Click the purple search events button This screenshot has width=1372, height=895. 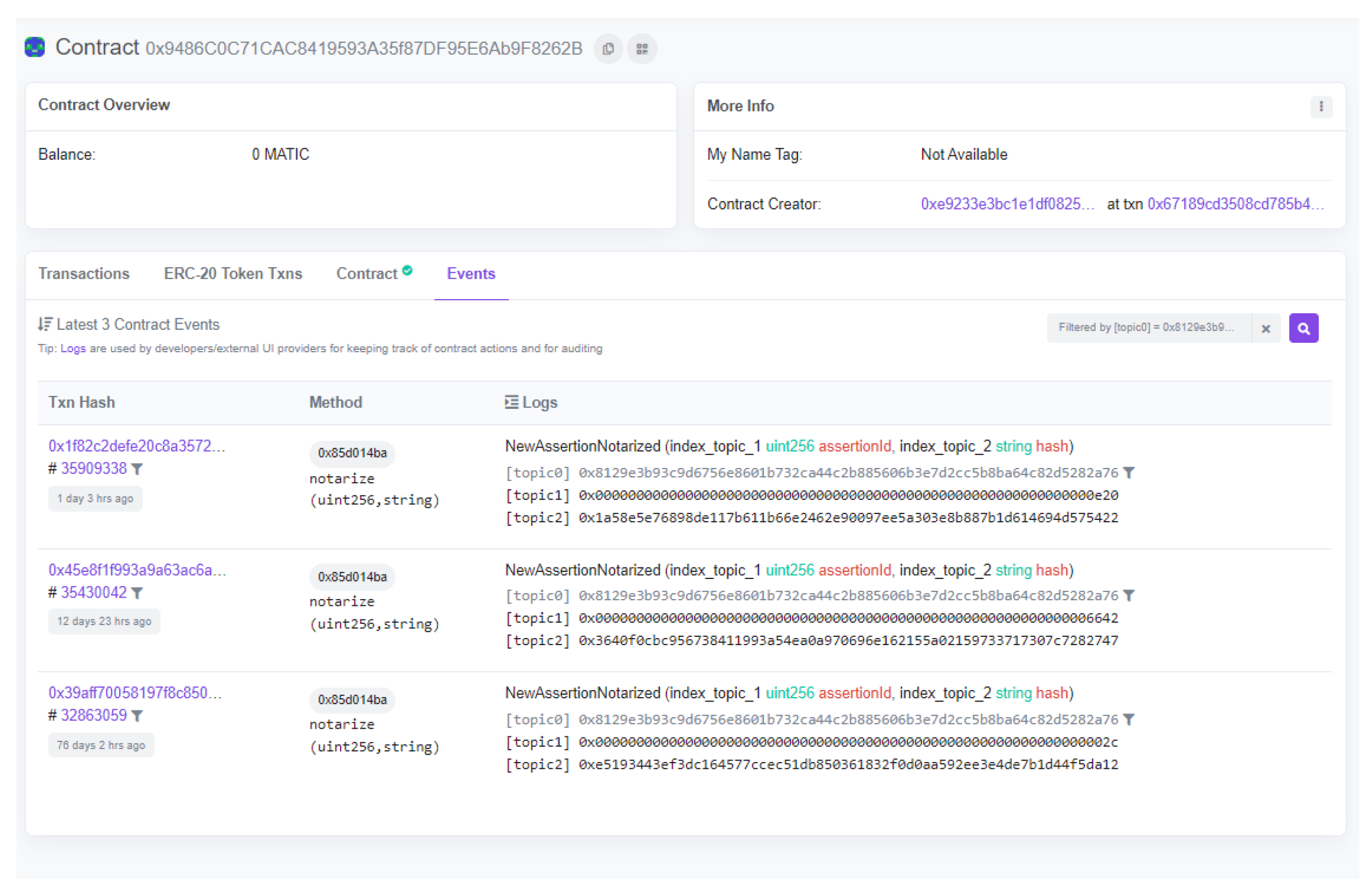tap(1303, 328)
